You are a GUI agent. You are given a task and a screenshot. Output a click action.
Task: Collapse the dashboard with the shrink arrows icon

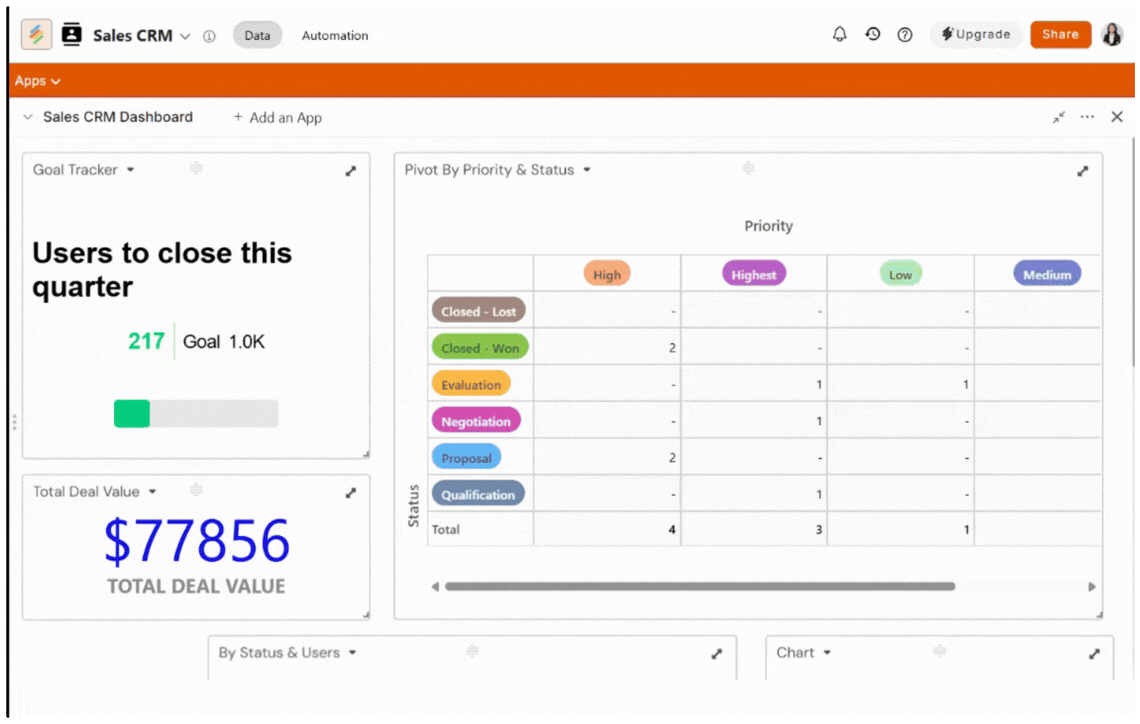tap(1059, 117)
